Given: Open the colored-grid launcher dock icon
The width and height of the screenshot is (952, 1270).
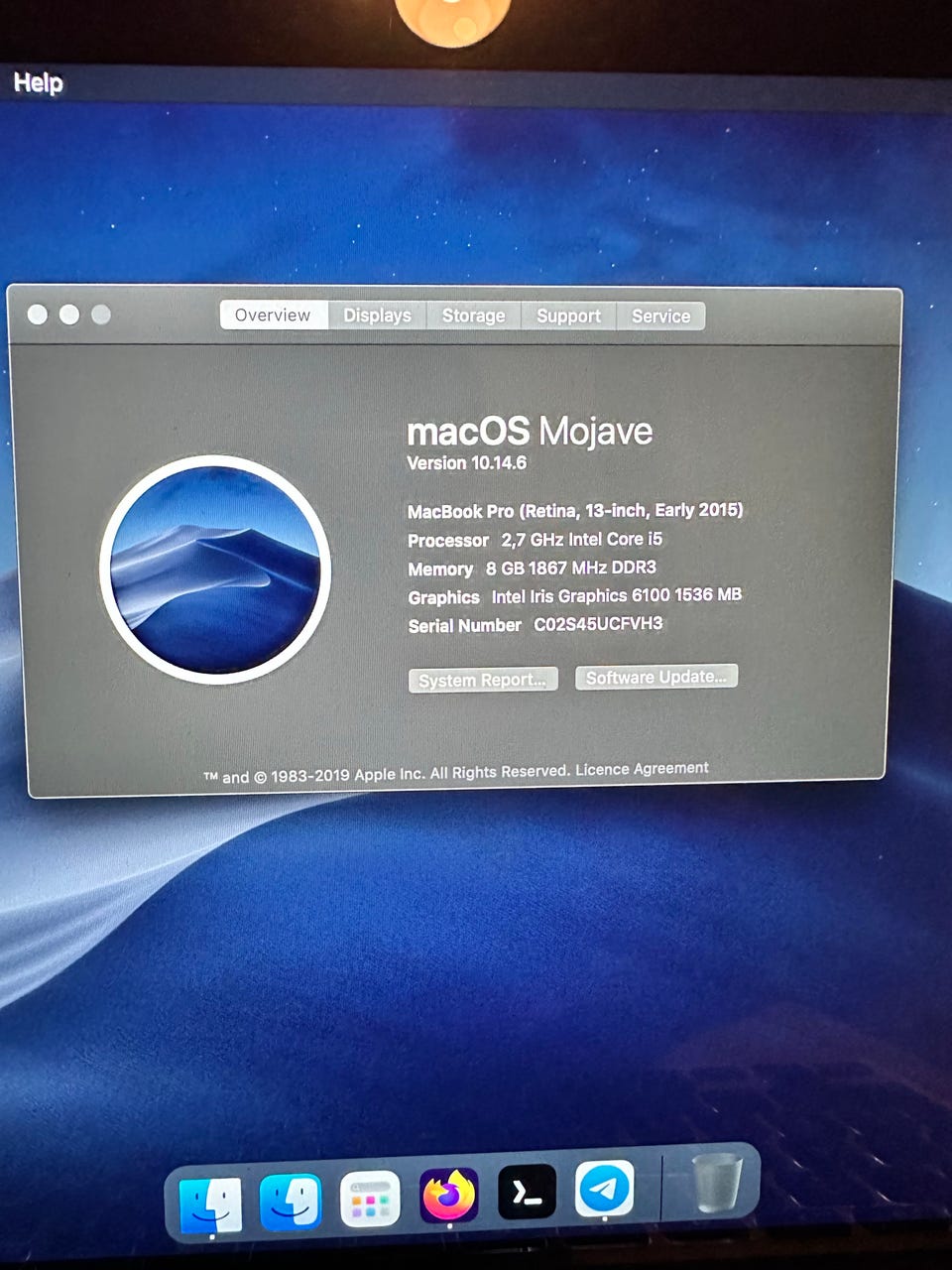Looking at the screenshot, I should click(x=370, y=1199).
